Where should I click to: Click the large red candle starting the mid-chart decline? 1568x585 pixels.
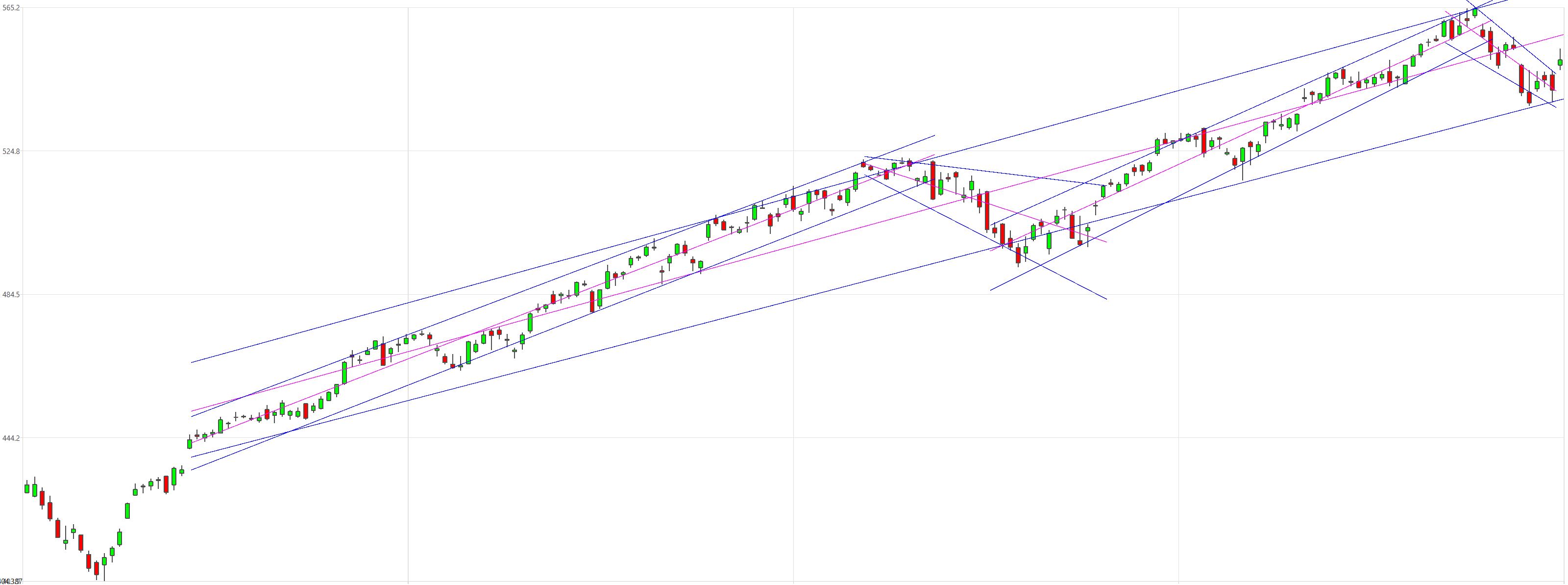click(x=932, y=181)
